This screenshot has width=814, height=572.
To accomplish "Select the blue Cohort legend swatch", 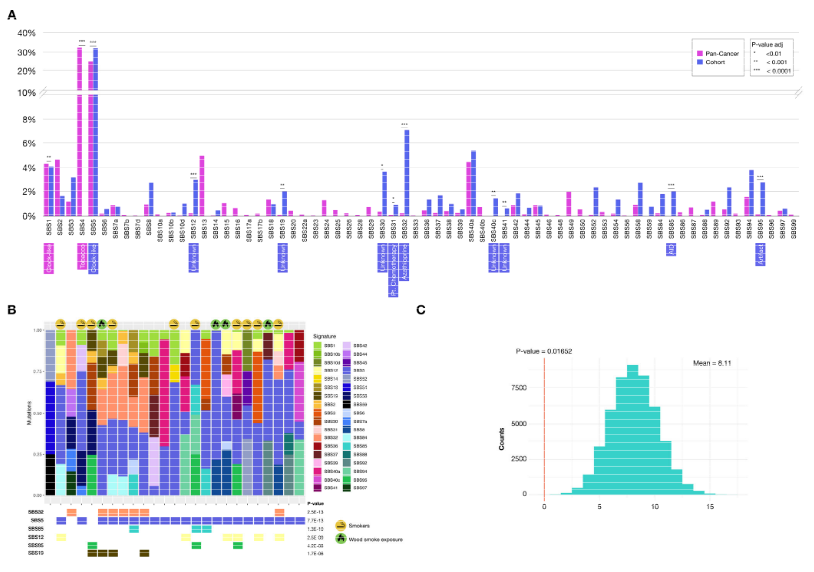I will (x=700, y=62).
